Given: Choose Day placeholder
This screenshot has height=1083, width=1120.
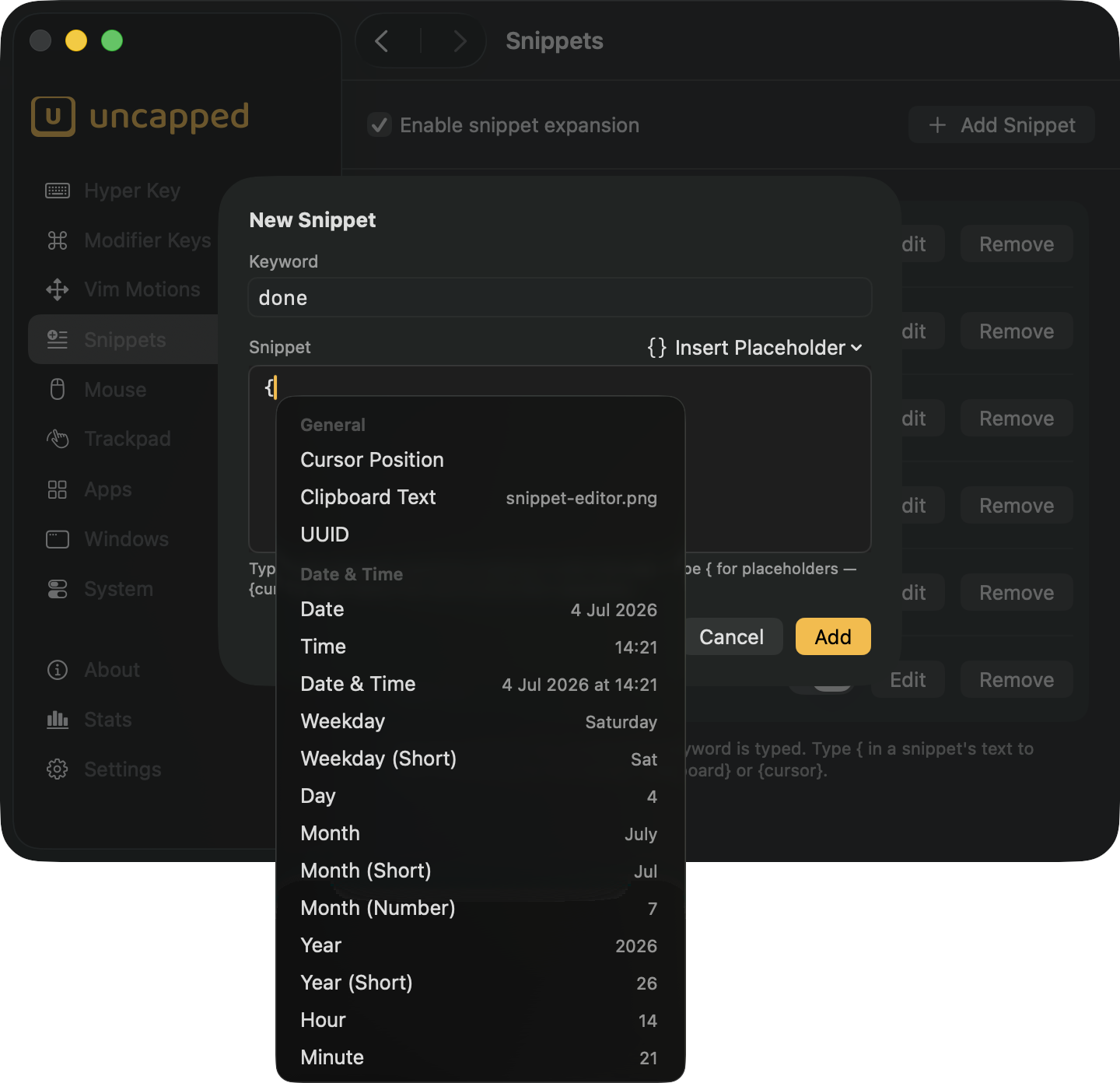Looking at the screenshot, I should pyautogui.click(x=480, y=796).
